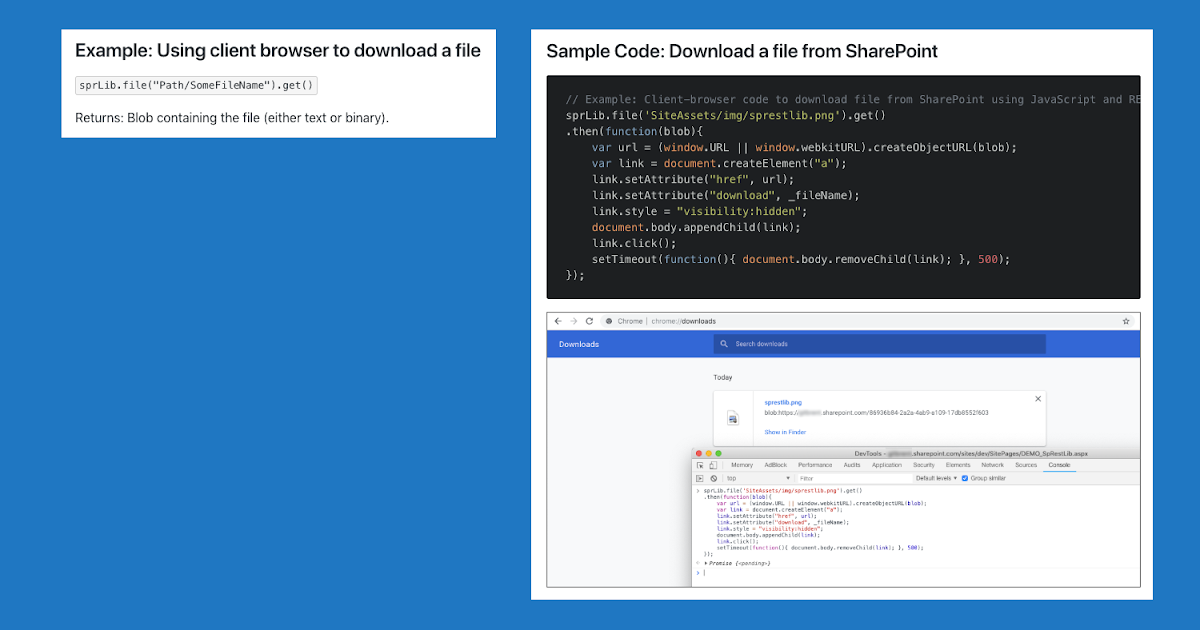Click 'Returns: Blob containing the file' text
This screenshot has height=630, width=1200.
[232, 118]
